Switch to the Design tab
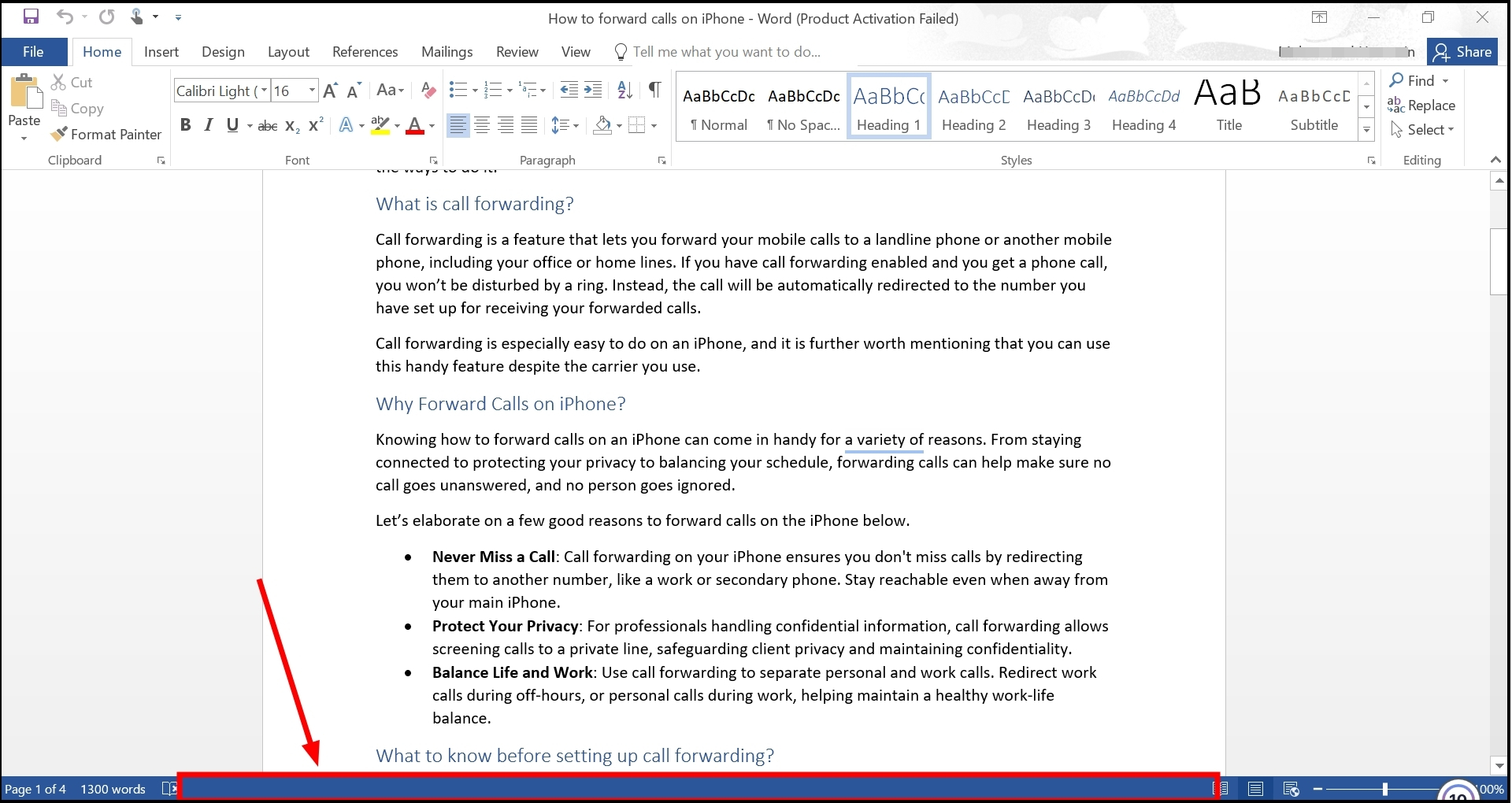Image resolution: width=1512 pixels, height=803 pixels. 223,52
